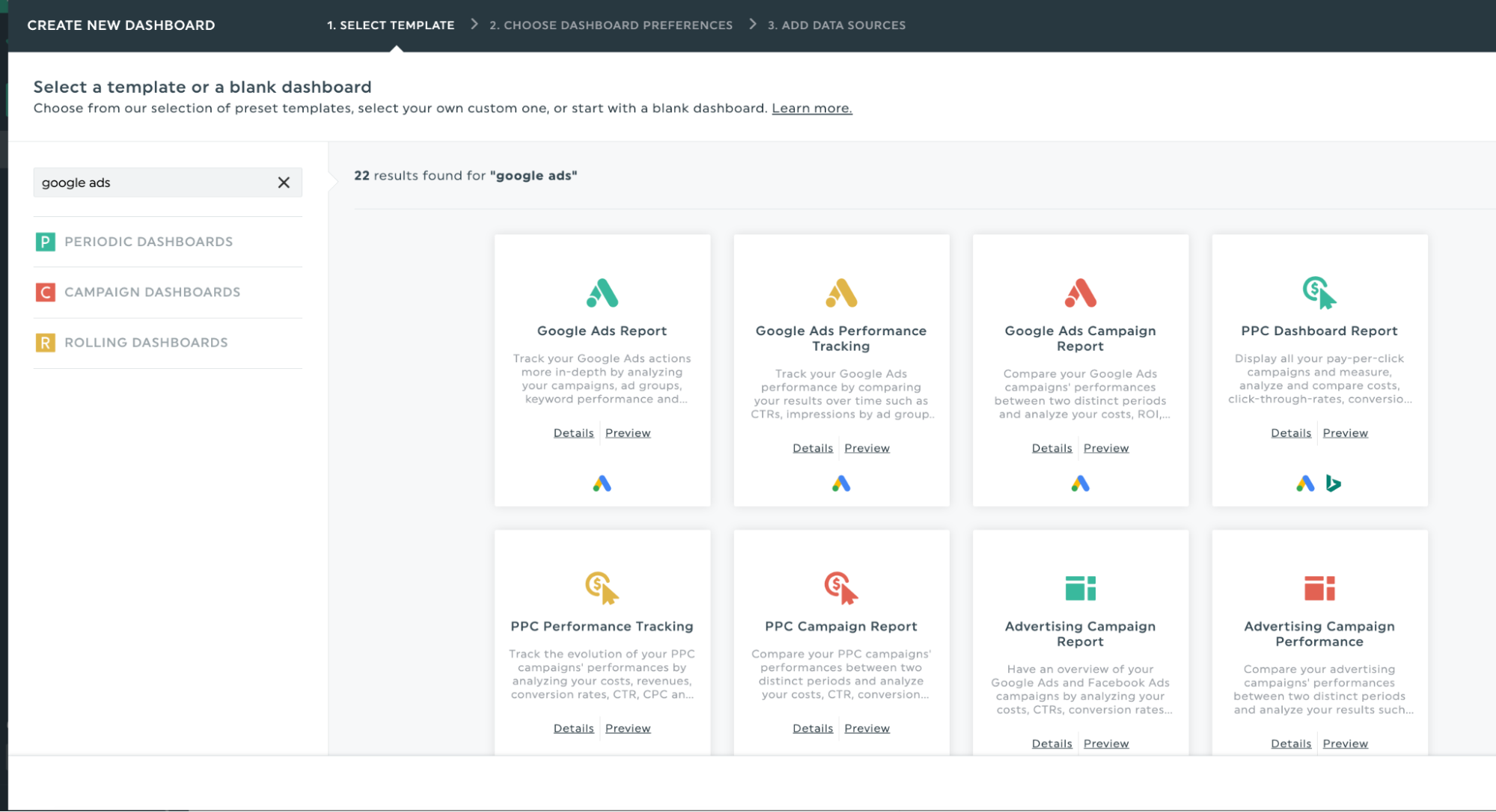Go to step 2 Choose Dashboard Preferences

click(x=611, y=25)
